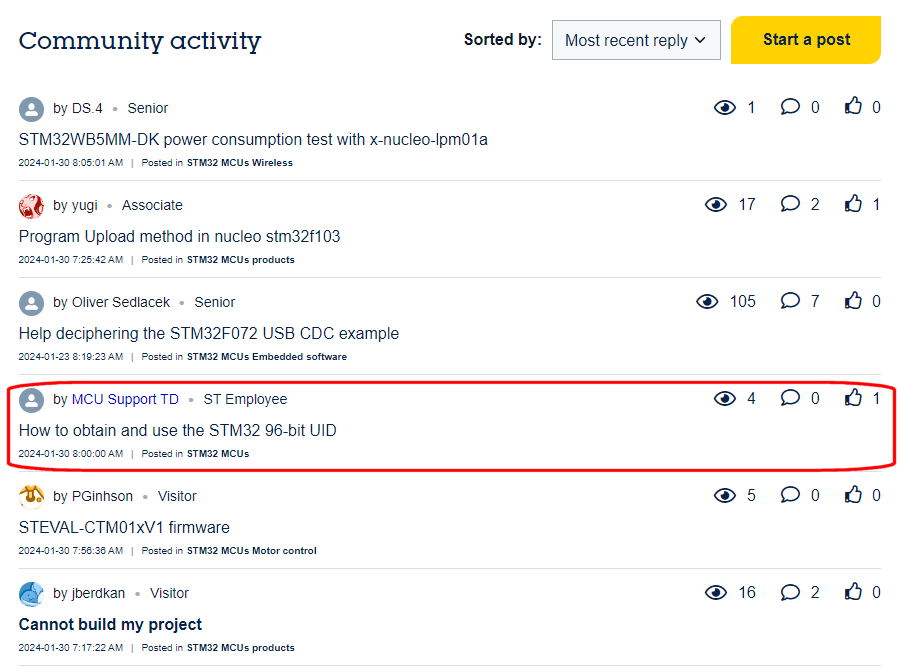
Task: Click jberdkan's blue avatar icon
Action: (x=32, y=594)
